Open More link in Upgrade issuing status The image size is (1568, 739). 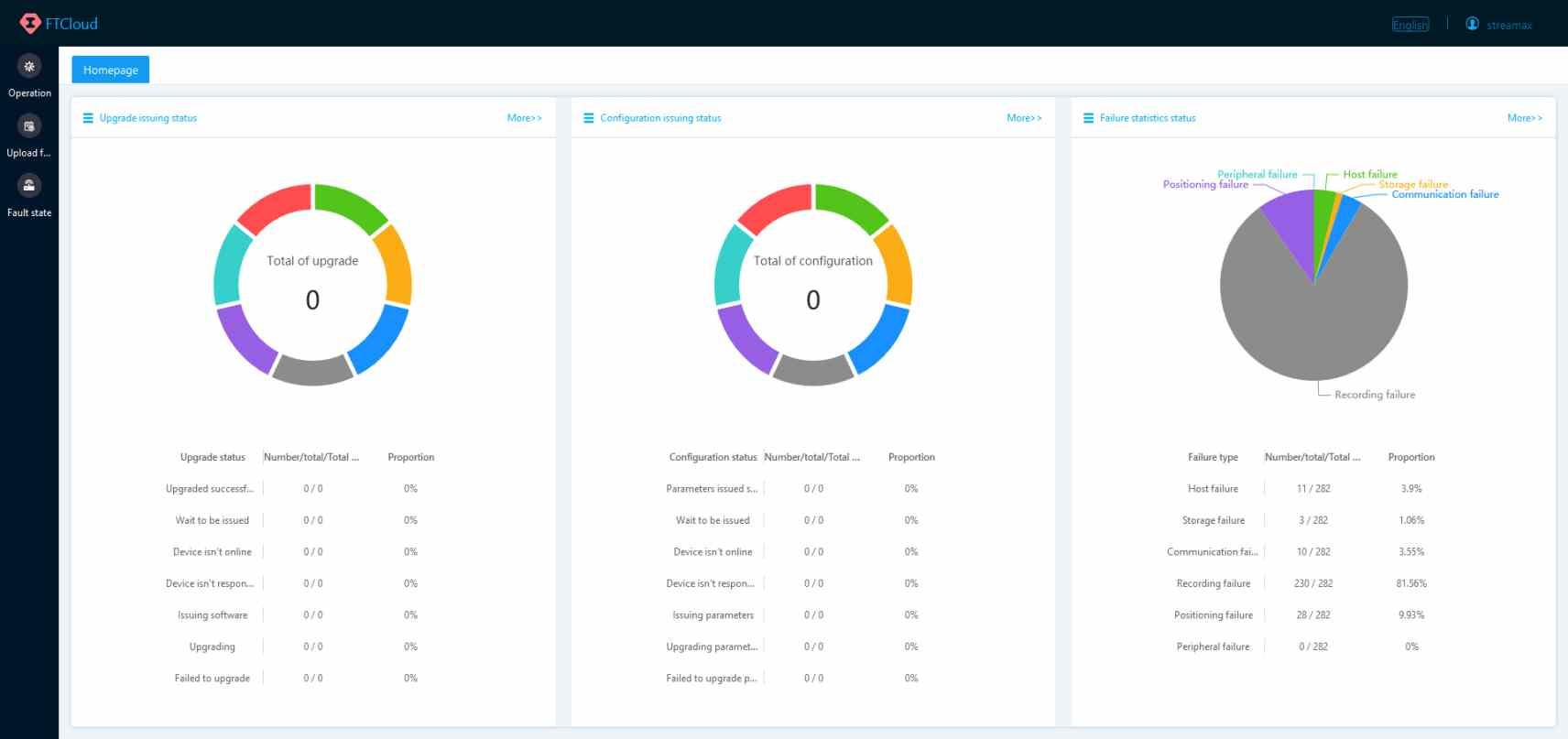[x=524, y=118]
